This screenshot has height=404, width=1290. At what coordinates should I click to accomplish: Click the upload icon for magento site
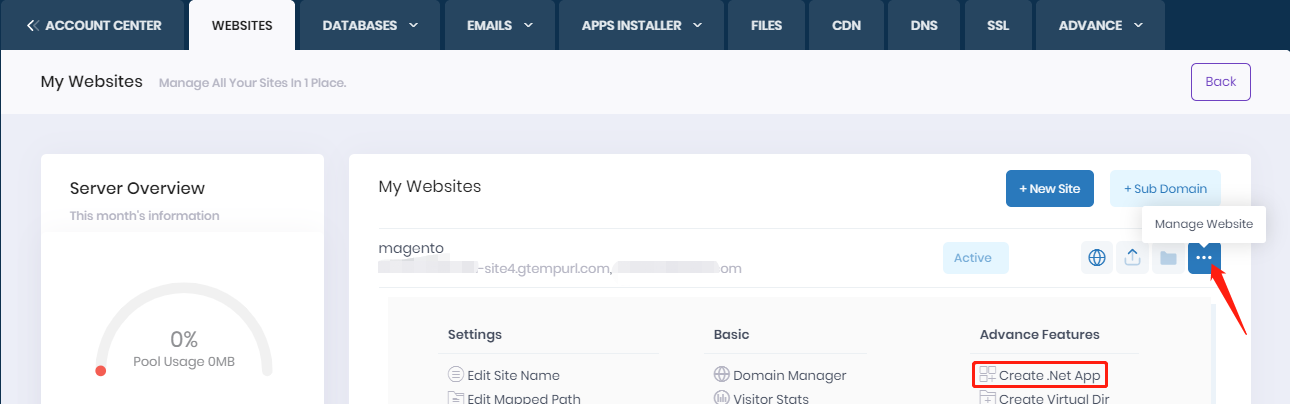tap(1132, 258)
